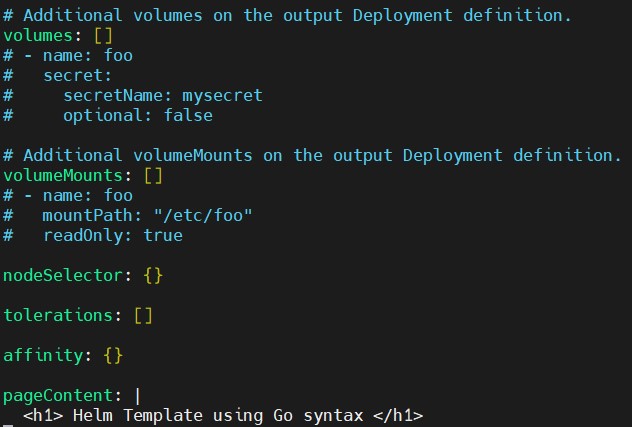The image size is (632, 427).
Task: Click the readOnly: true comment line
Action: click(x=93, y=235)
